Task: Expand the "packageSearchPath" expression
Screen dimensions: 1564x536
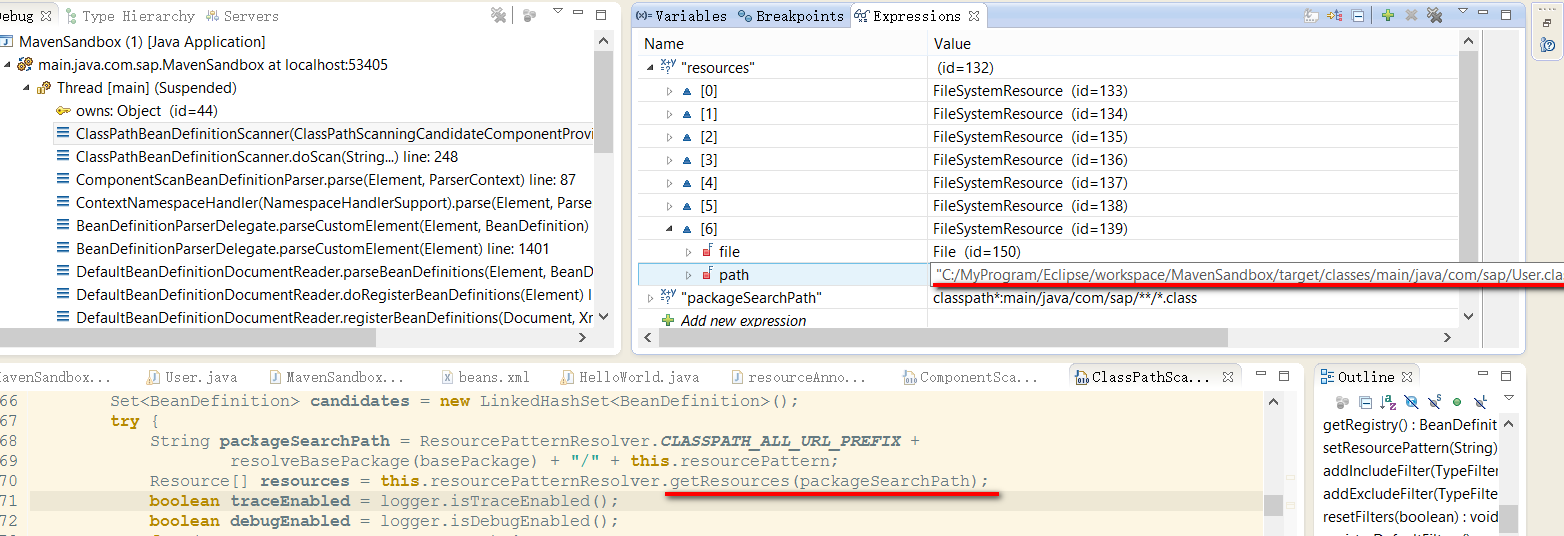Action: (651, 297)
